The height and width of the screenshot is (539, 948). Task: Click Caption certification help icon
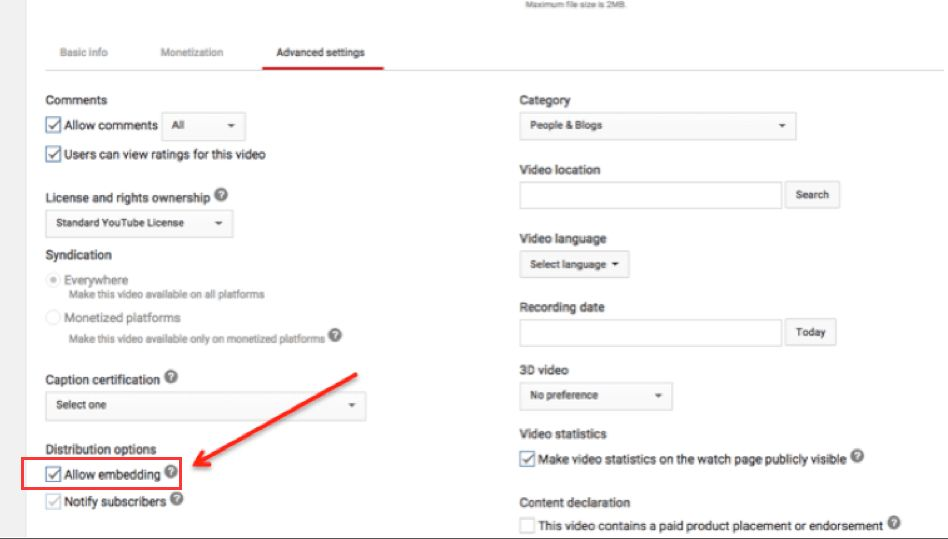(x=171, y=378)
